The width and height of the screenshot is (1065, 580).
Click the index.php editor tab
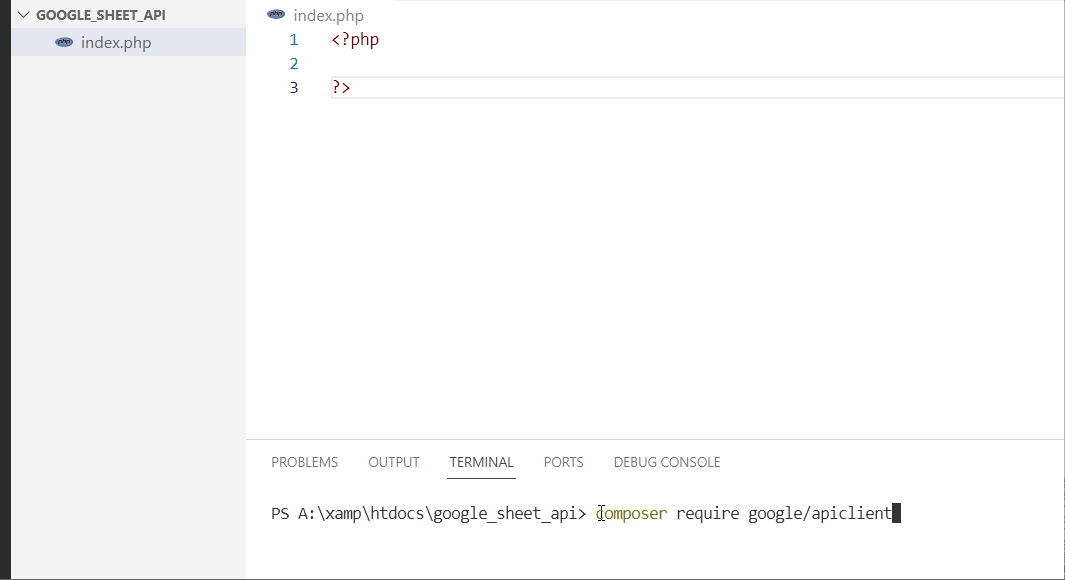[329, 15]
